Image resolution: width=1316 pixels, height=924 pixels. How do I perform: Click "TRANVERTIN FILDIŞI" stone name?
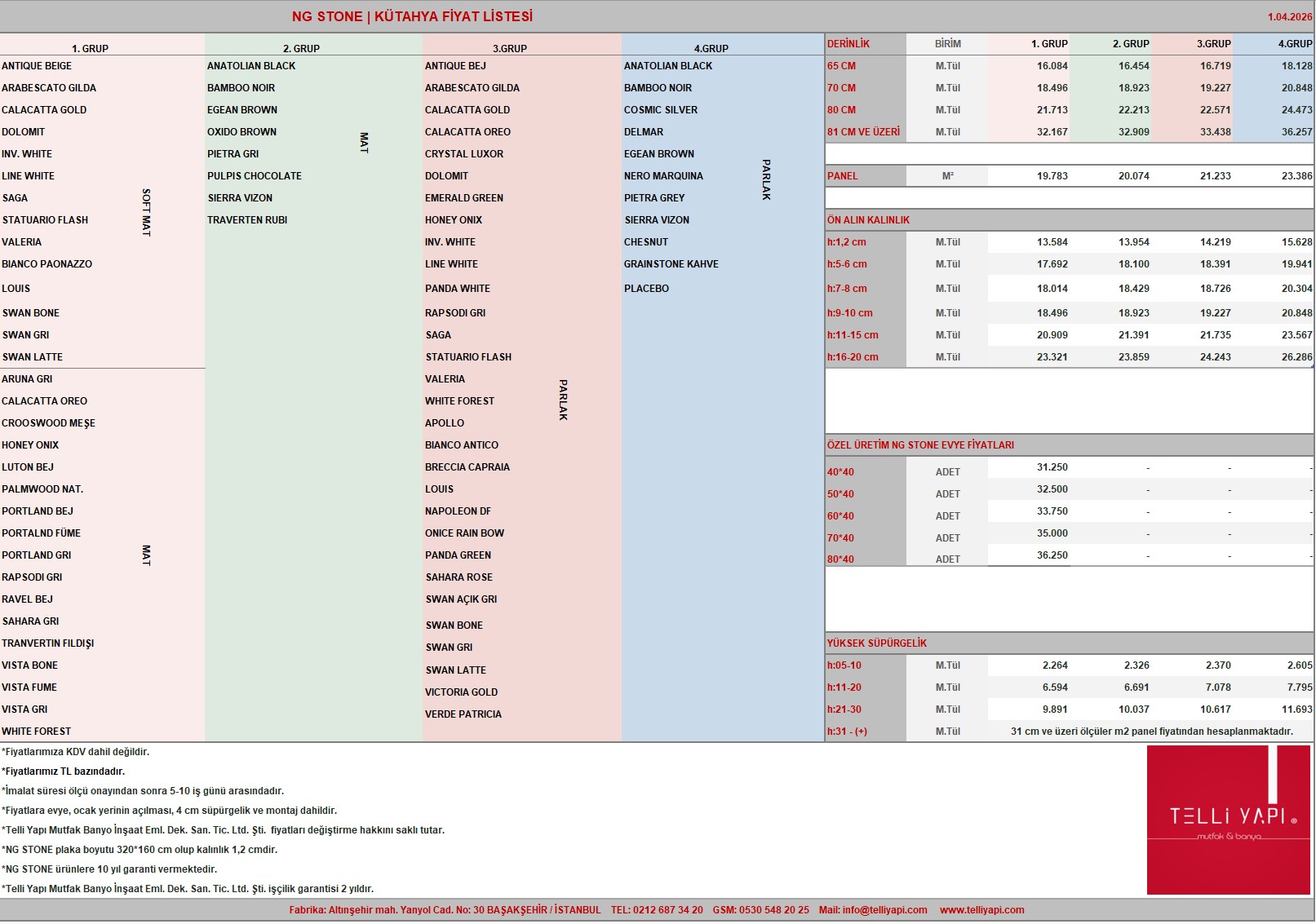[48, 643]
